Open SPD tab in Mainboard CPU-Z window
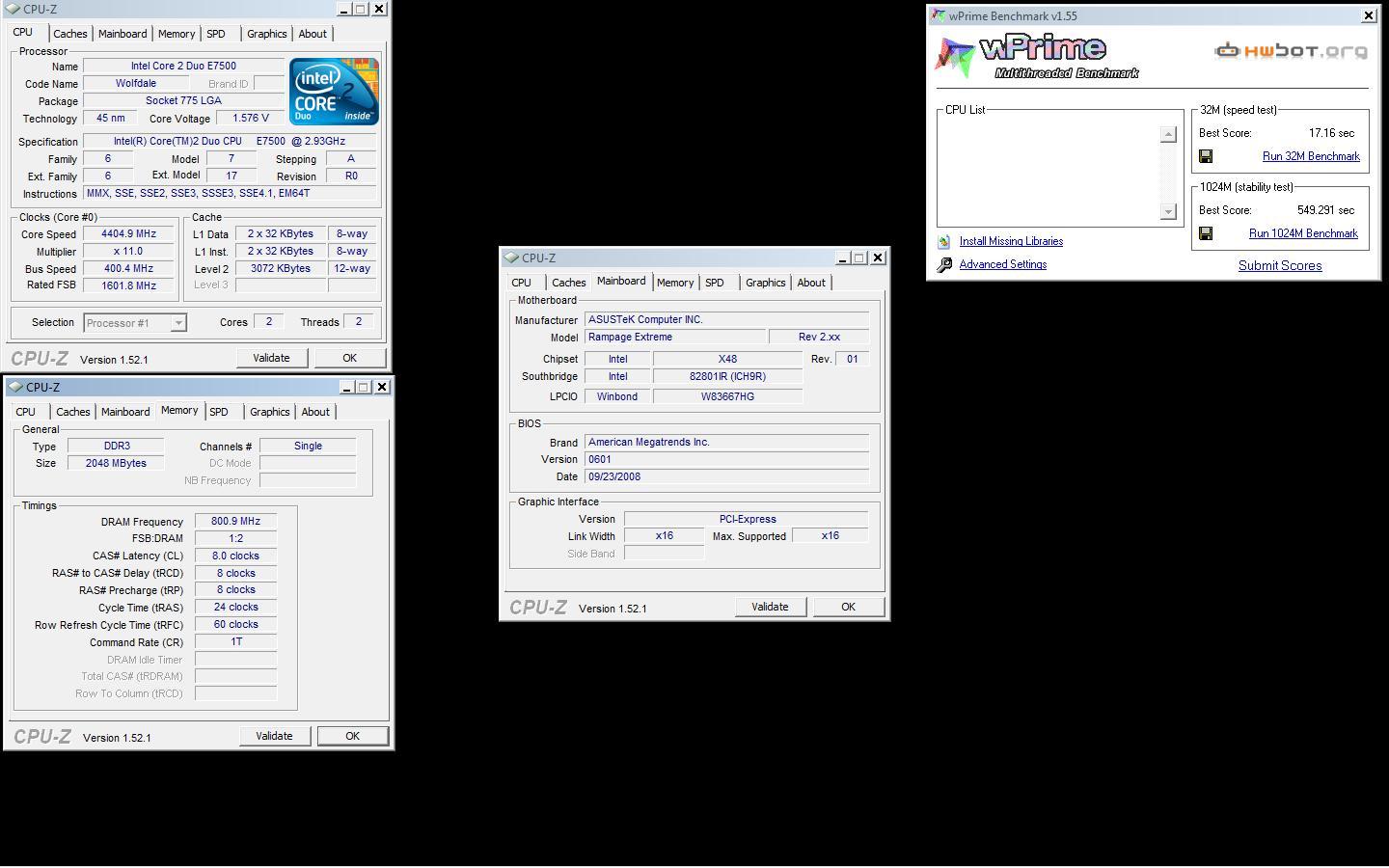 pyautogui.click(x=715, y=283)
